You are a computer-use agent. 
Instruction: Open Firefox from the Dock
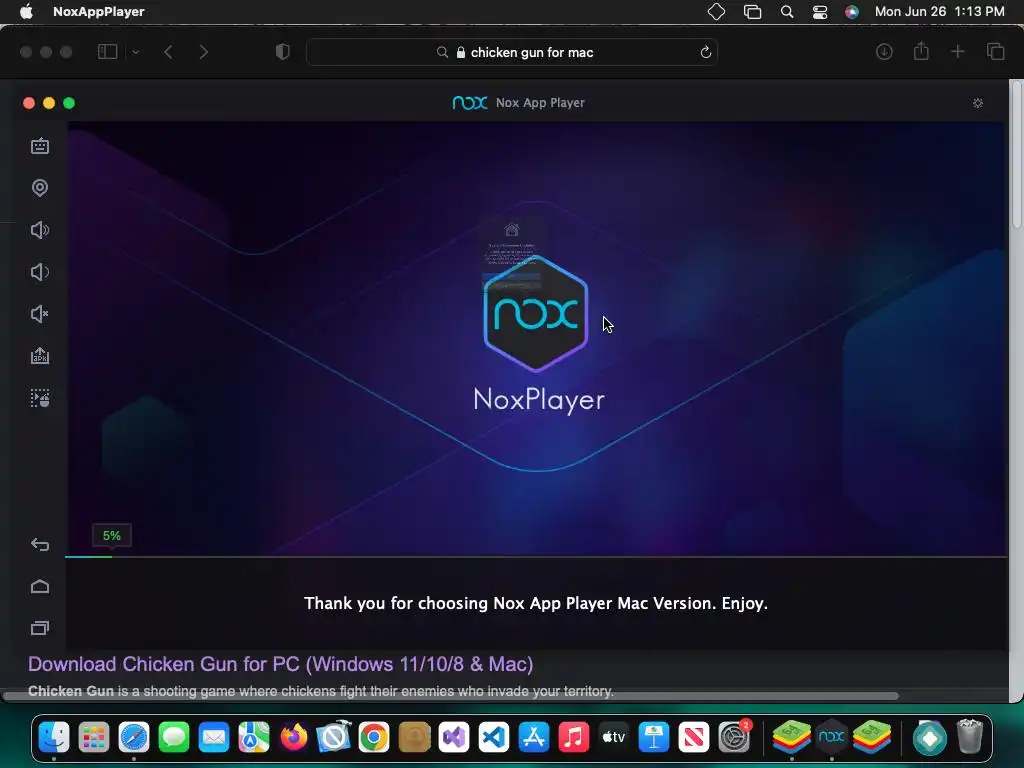click(x=294, y=738)
